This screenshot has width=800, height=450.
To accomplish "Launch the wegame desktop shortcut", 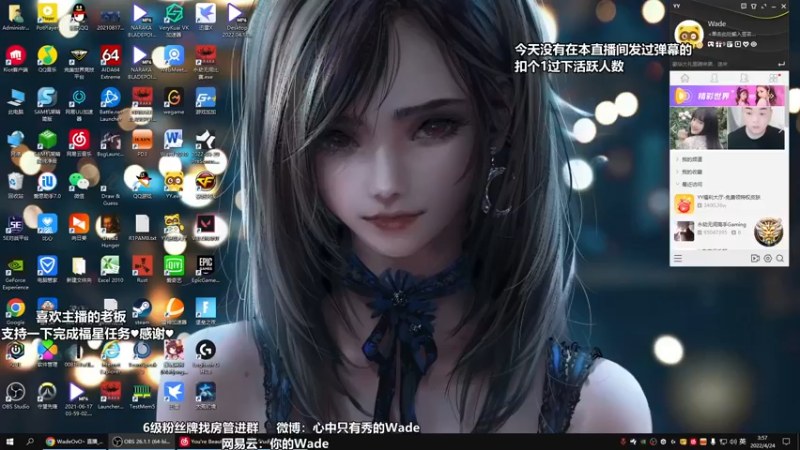I will point(173,101).
